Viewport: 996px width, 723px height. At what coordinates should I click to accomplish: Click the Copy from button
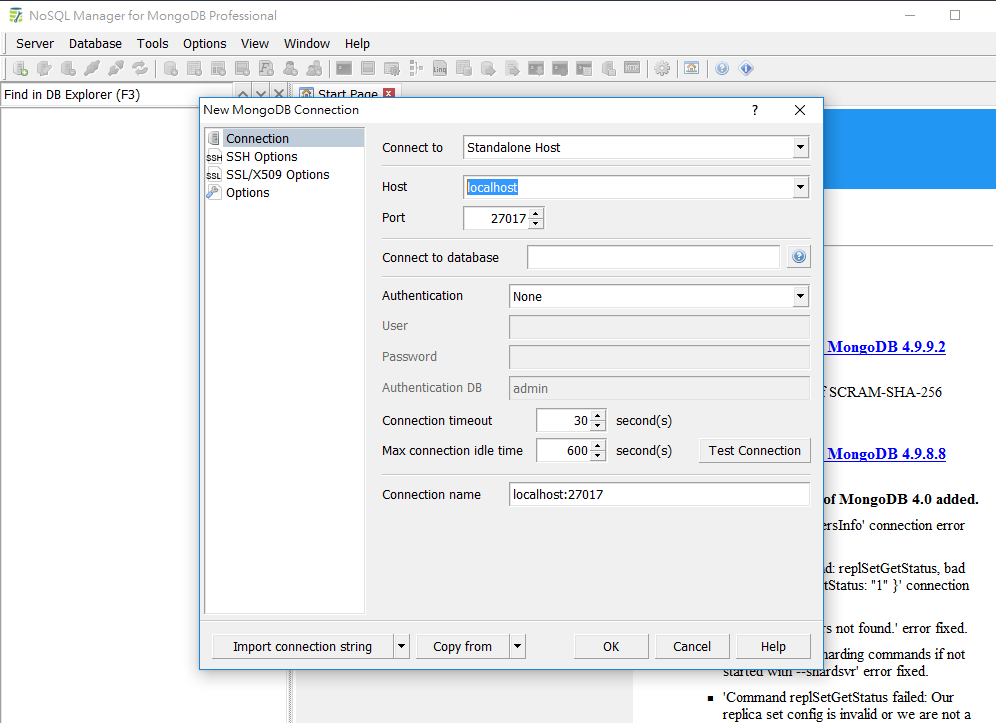[x=462, y=646]
